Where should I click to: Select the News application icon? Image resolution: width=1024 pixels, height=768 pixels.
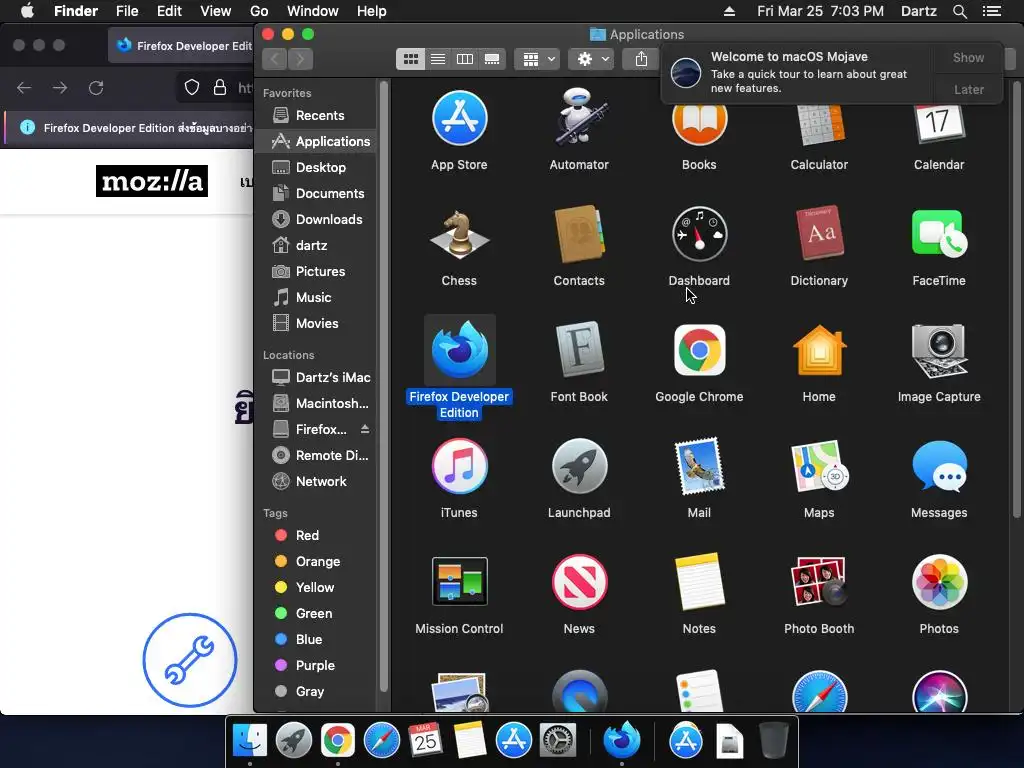[x=579, y=581]
